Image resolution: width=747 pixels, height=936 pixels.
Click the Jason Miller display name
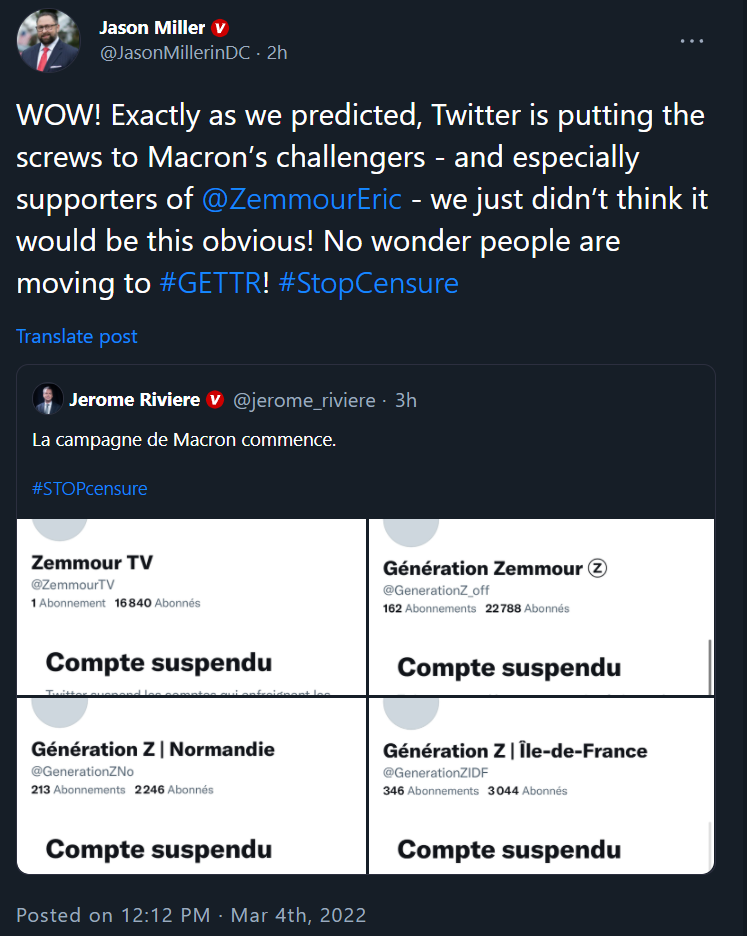coord(152,28)
